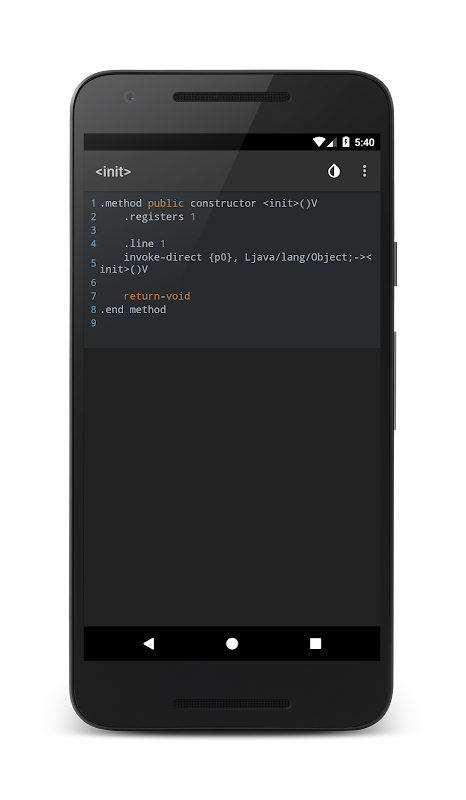Tap the cellular signal status icon

(x=332, y=142)
